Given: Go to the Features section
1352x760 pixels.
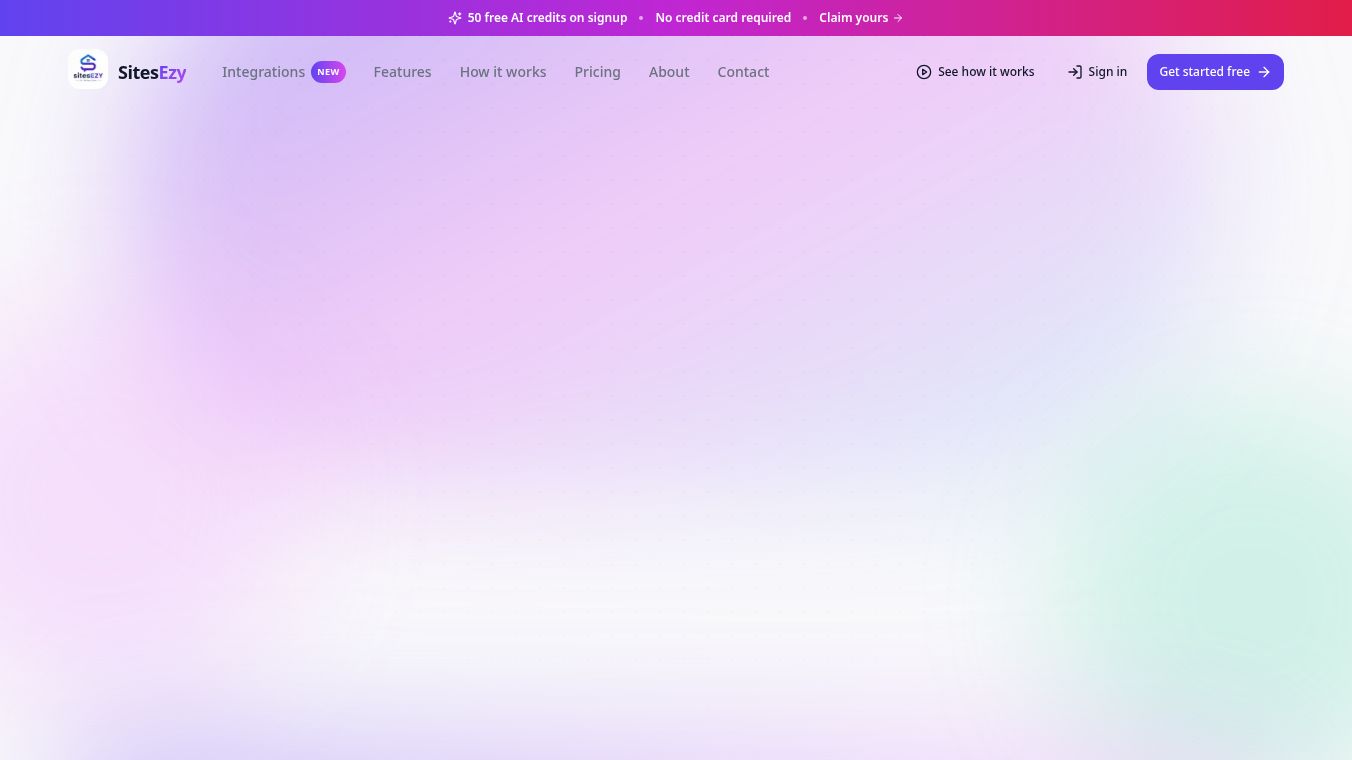Looking at the screenshot, I should [402, 72].
